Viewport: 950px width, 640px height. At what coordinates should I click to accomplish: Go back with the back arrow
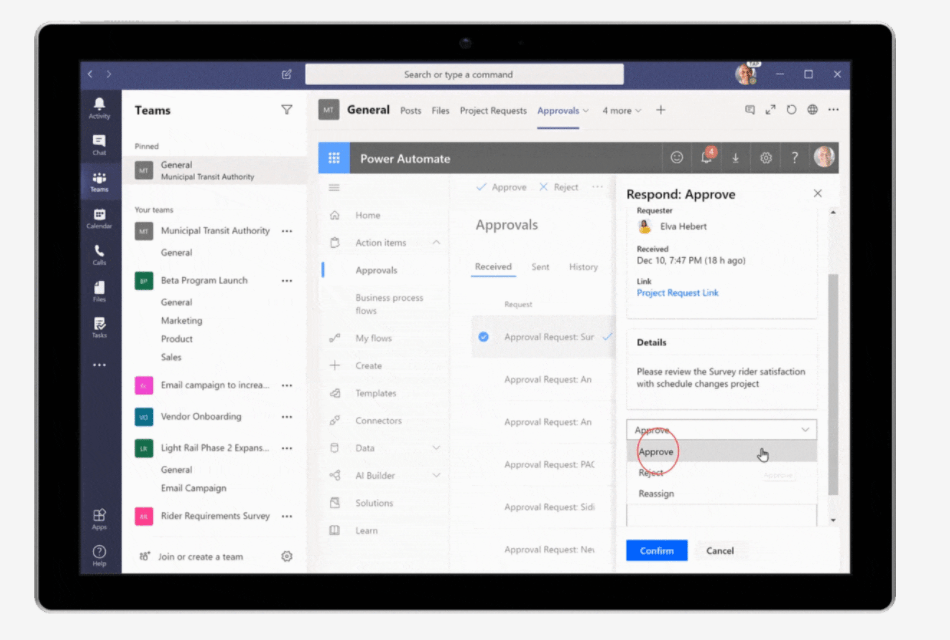[90, 74]
